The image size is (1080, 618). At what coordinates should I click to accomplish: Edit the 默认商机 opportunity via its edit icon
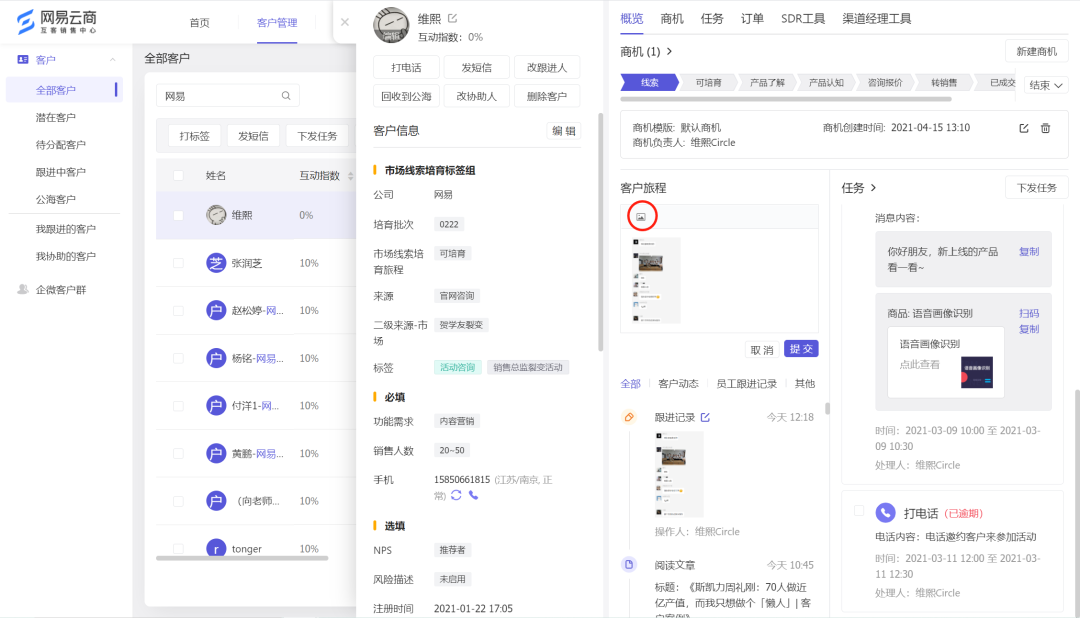pyautogui.click(x=1023, y=128)
